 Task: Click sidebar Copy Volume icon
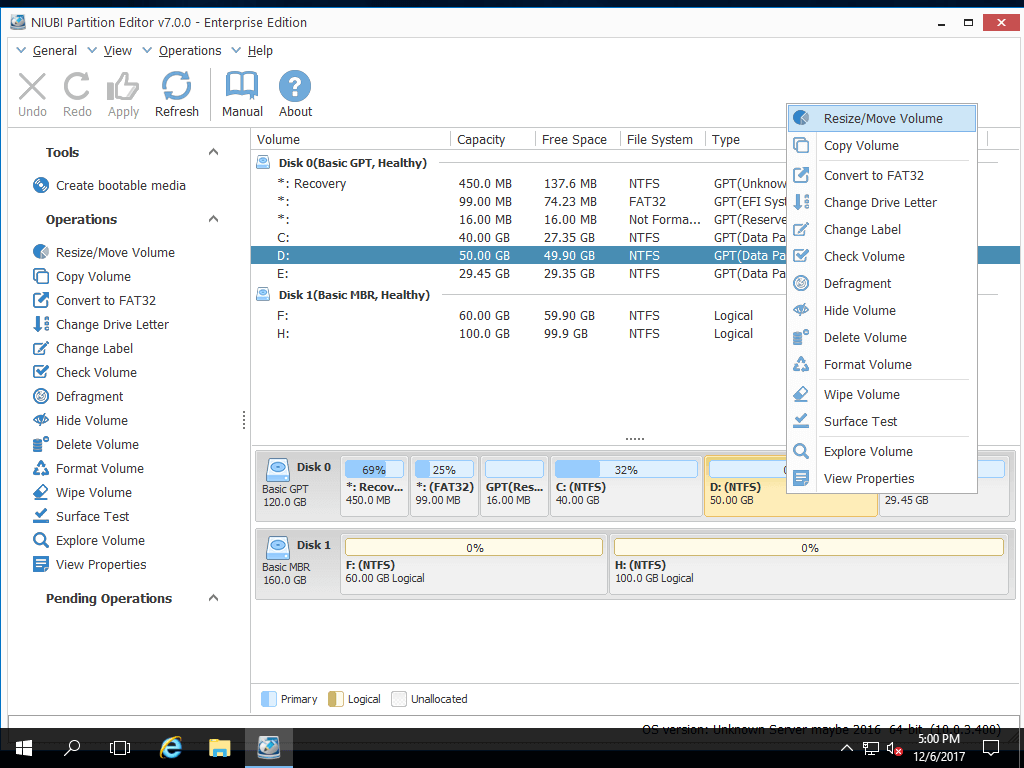(40, 276)
